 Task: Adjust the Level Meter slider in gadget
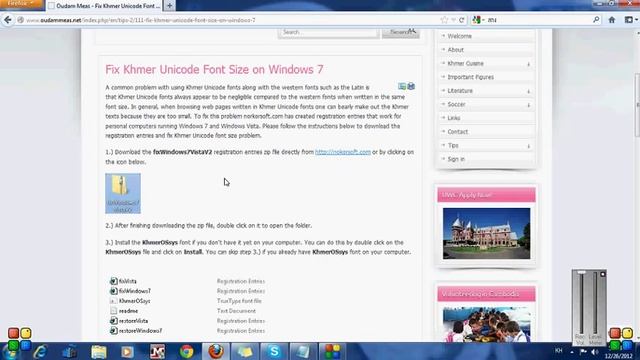coord(595,304)
